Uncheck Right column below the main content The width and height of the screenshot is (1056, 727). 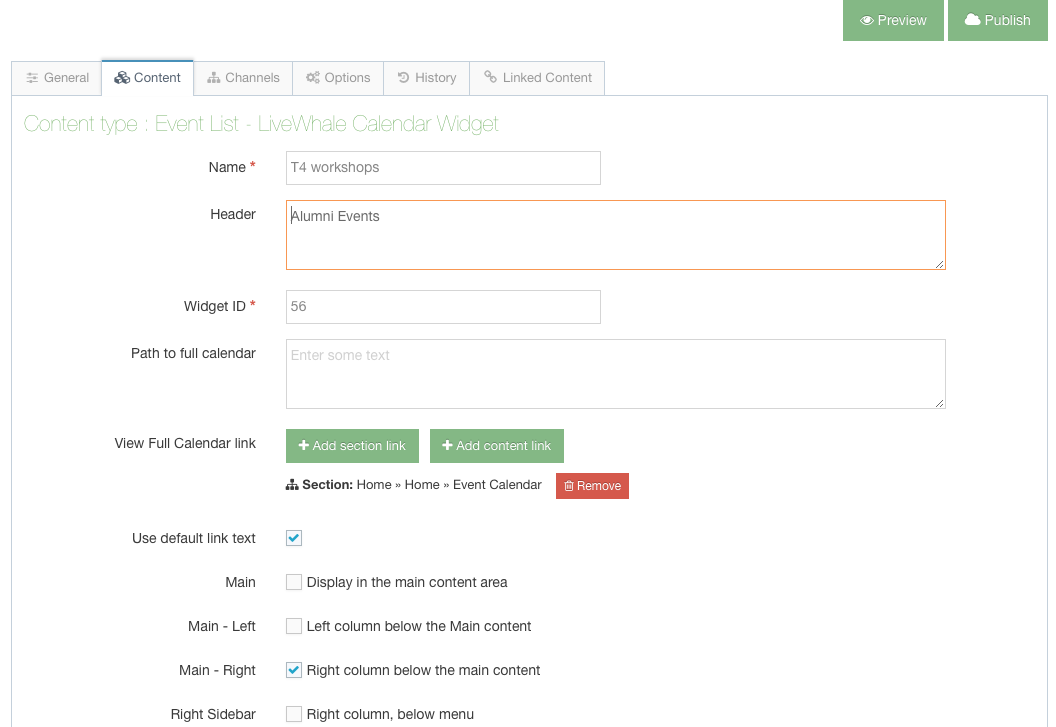294,670
